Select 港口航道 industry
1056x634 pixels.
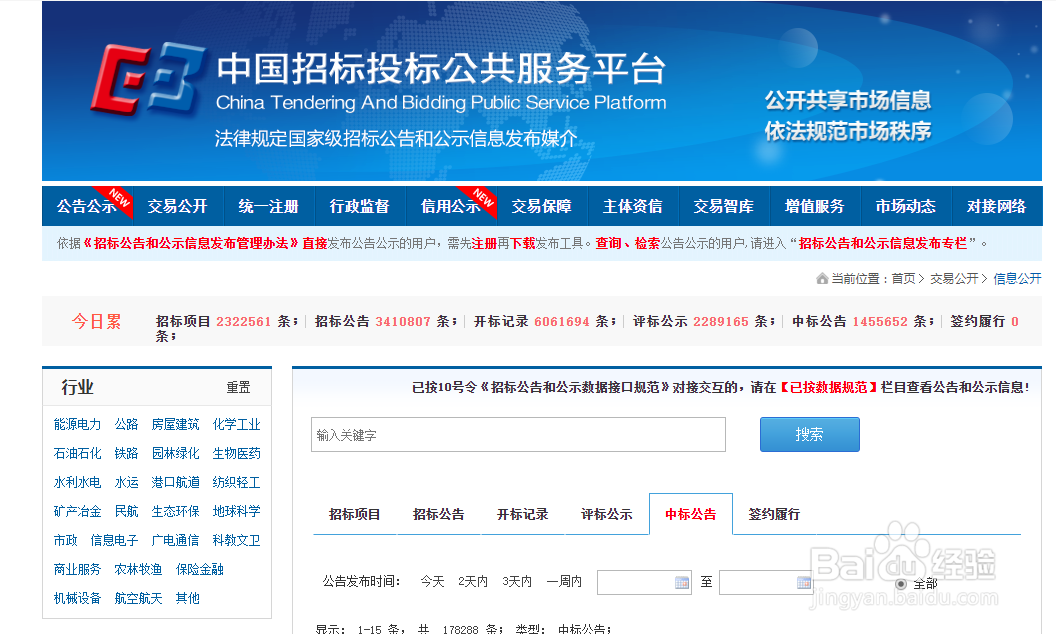tap(176, 482)
